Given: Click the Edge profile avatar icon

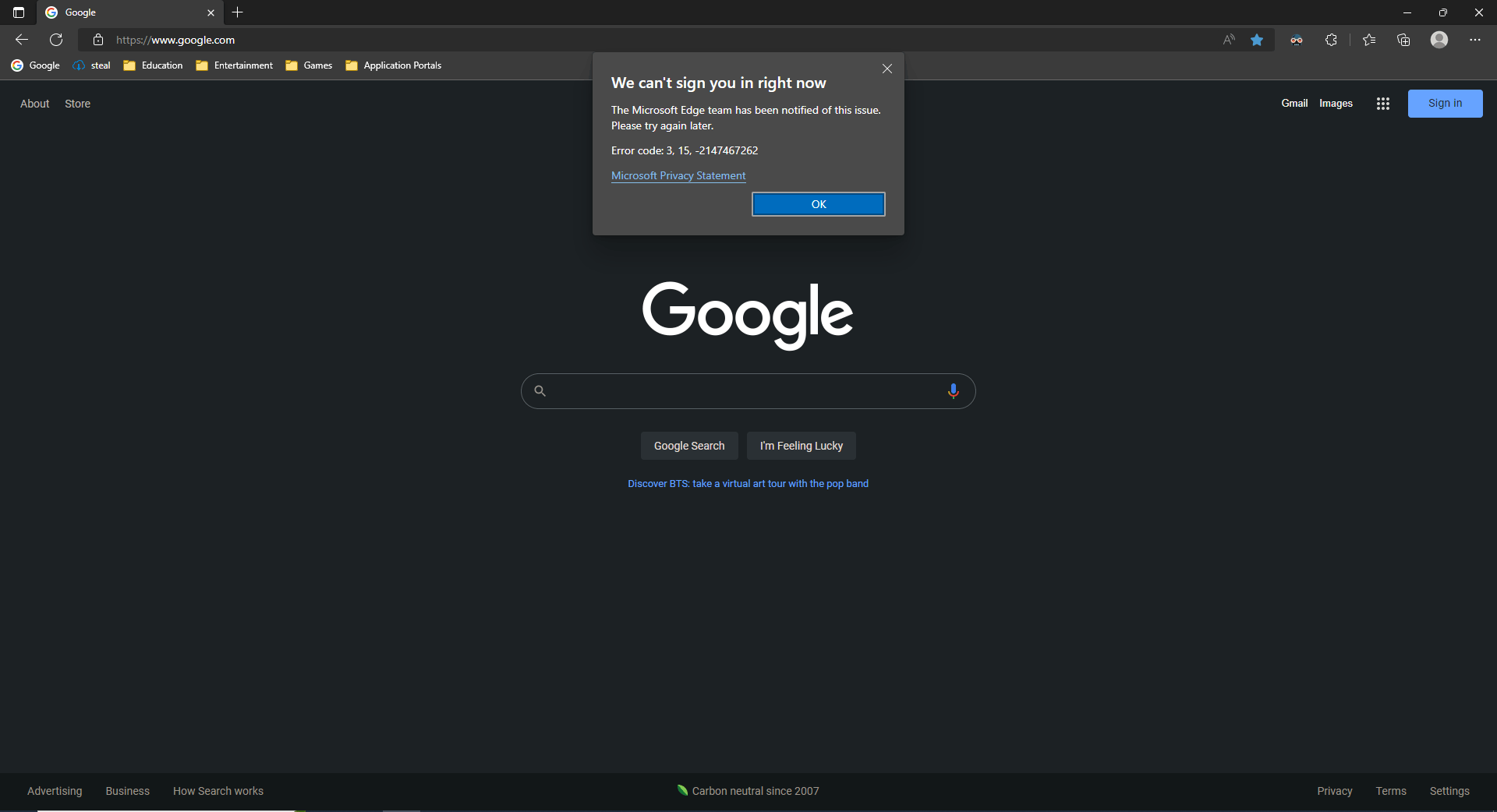Looking at the screenshot, I should click(1439, 40).
